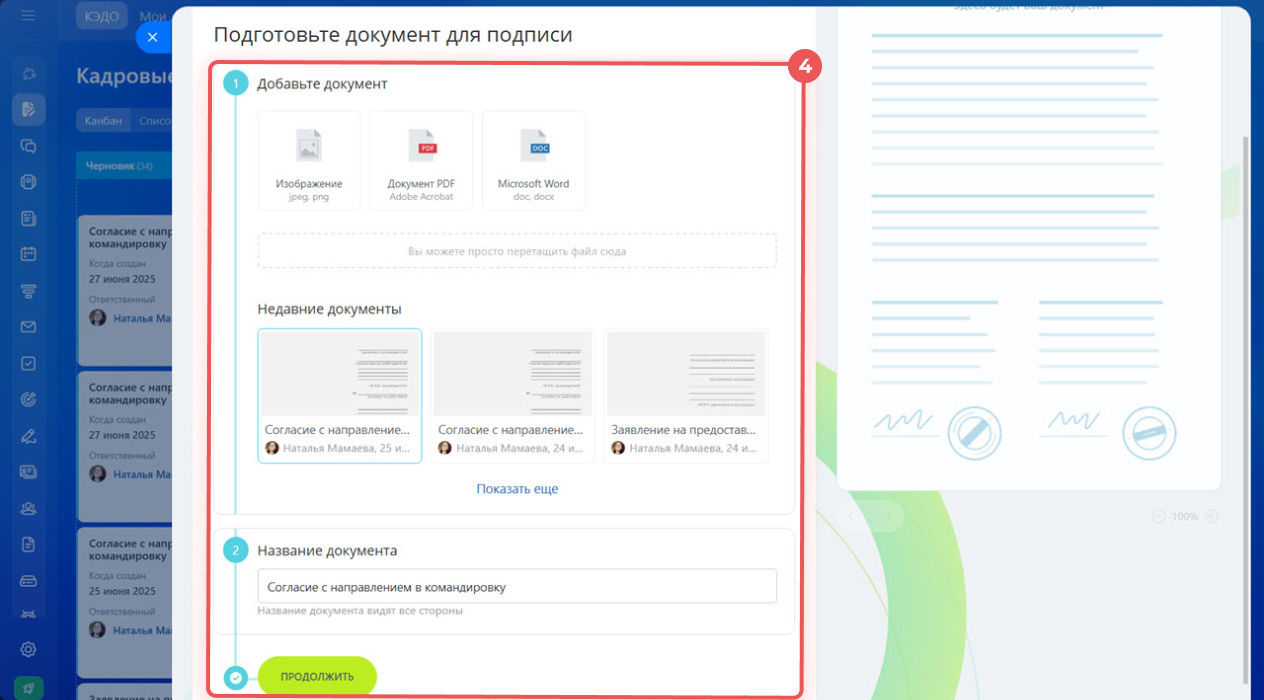Open the people employees sidebar icon

pos(28,509)
